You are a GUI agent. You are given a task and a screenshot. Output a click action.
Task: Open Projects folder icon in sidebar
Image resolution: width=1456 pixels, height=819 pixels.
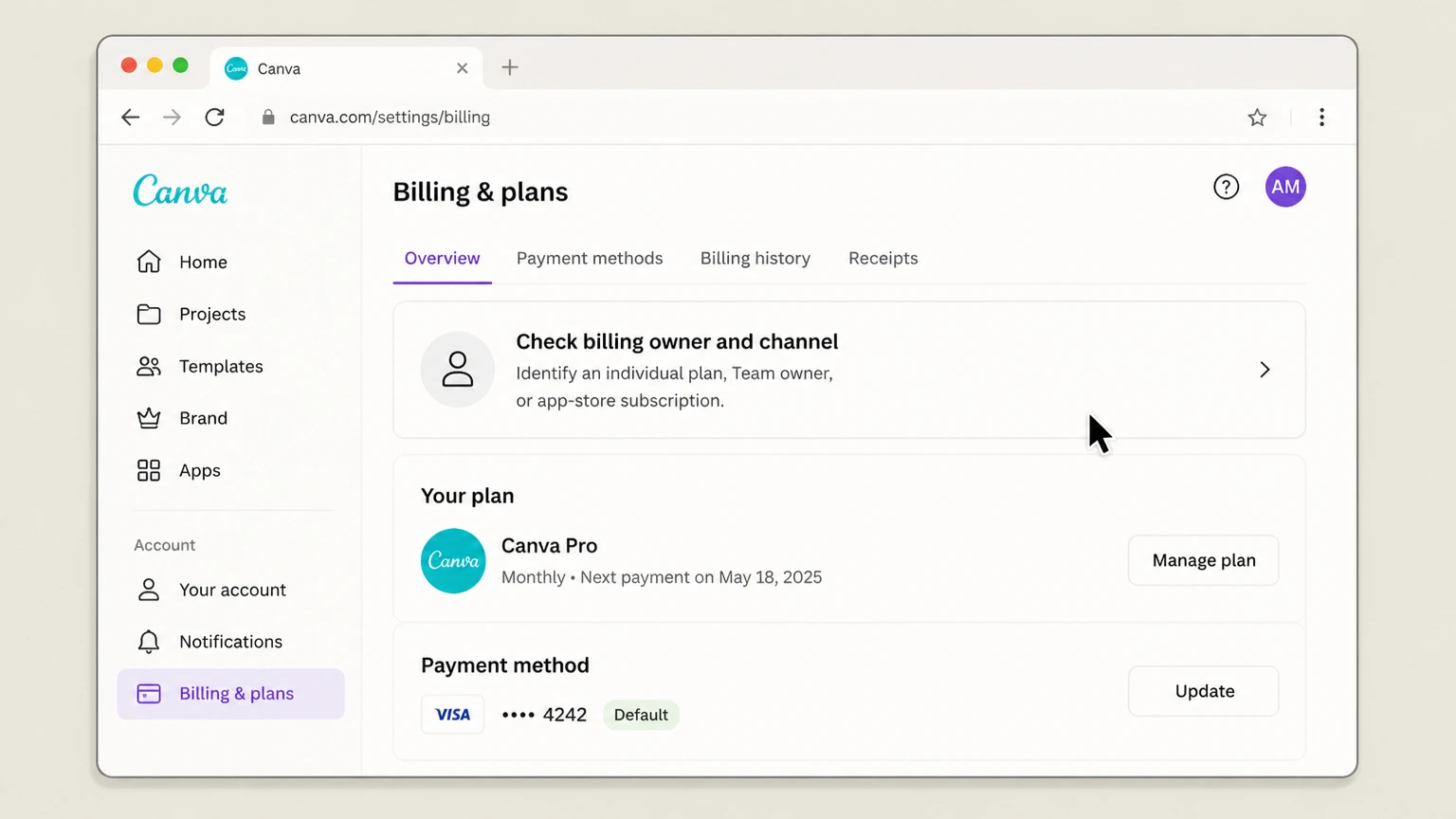(149, 314)
